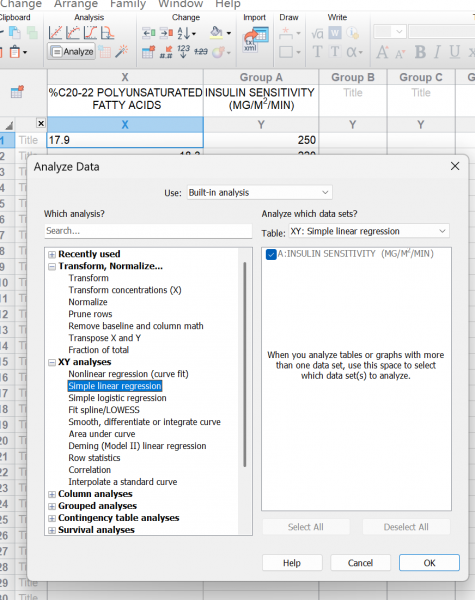Image resolution: width=475 pixels, height=600 pixels.
Task: Click the sort data A-Z icon
Action: (x=186, y=33)
